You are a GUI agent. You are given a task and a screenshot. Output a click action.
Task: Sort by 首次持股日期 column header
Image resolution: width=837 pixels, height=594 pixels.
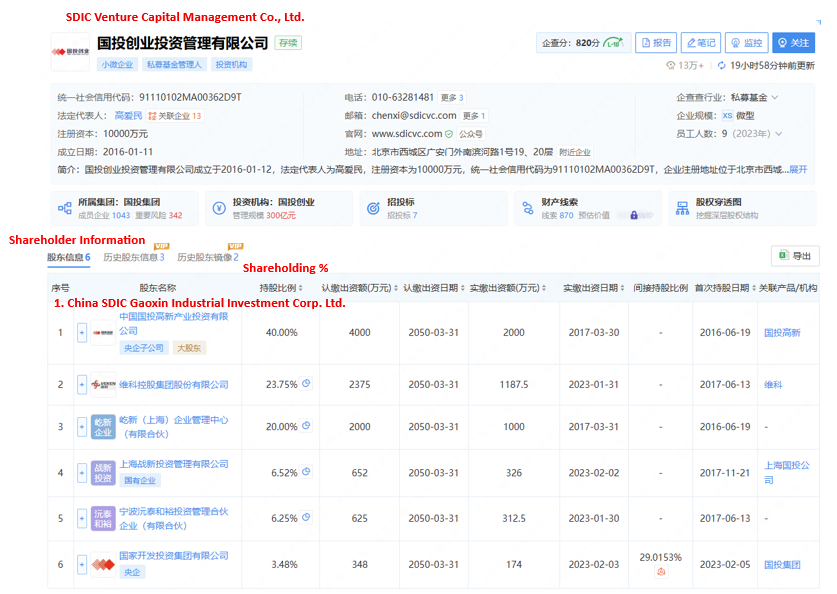(x=725, y=288)
